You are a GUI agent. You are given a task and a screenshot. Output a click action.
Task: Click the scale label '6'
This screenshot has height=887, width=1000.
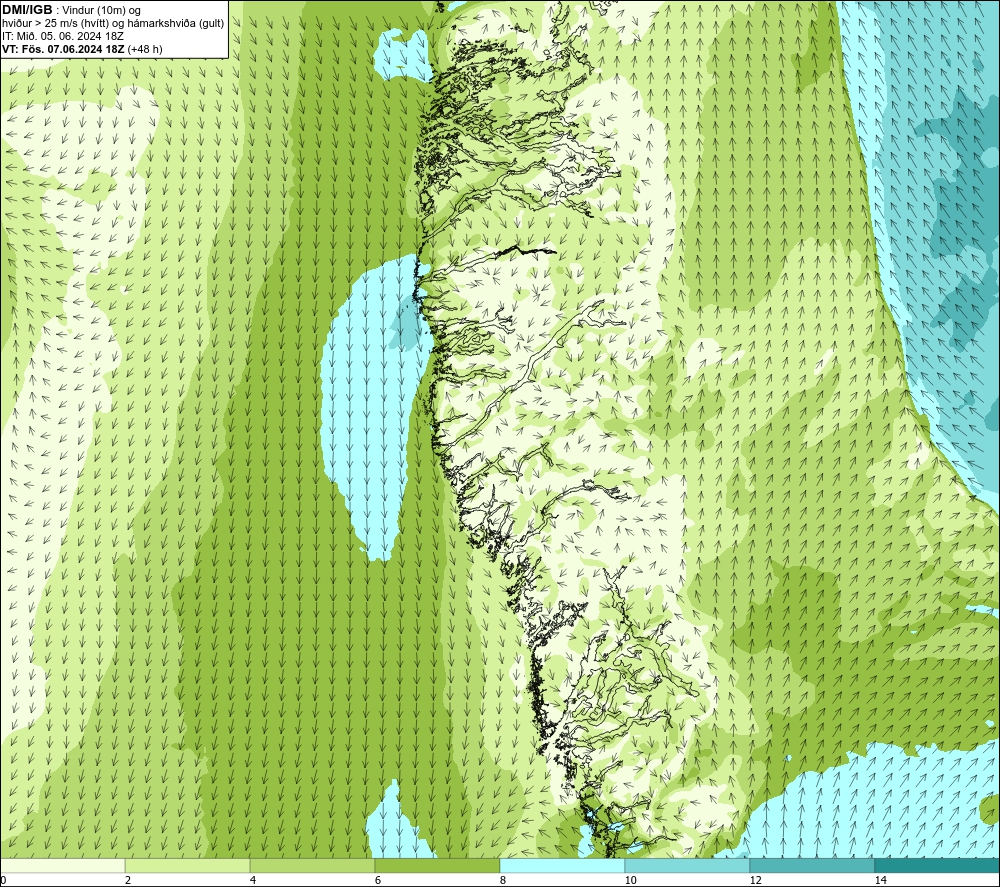coord(378,880)
